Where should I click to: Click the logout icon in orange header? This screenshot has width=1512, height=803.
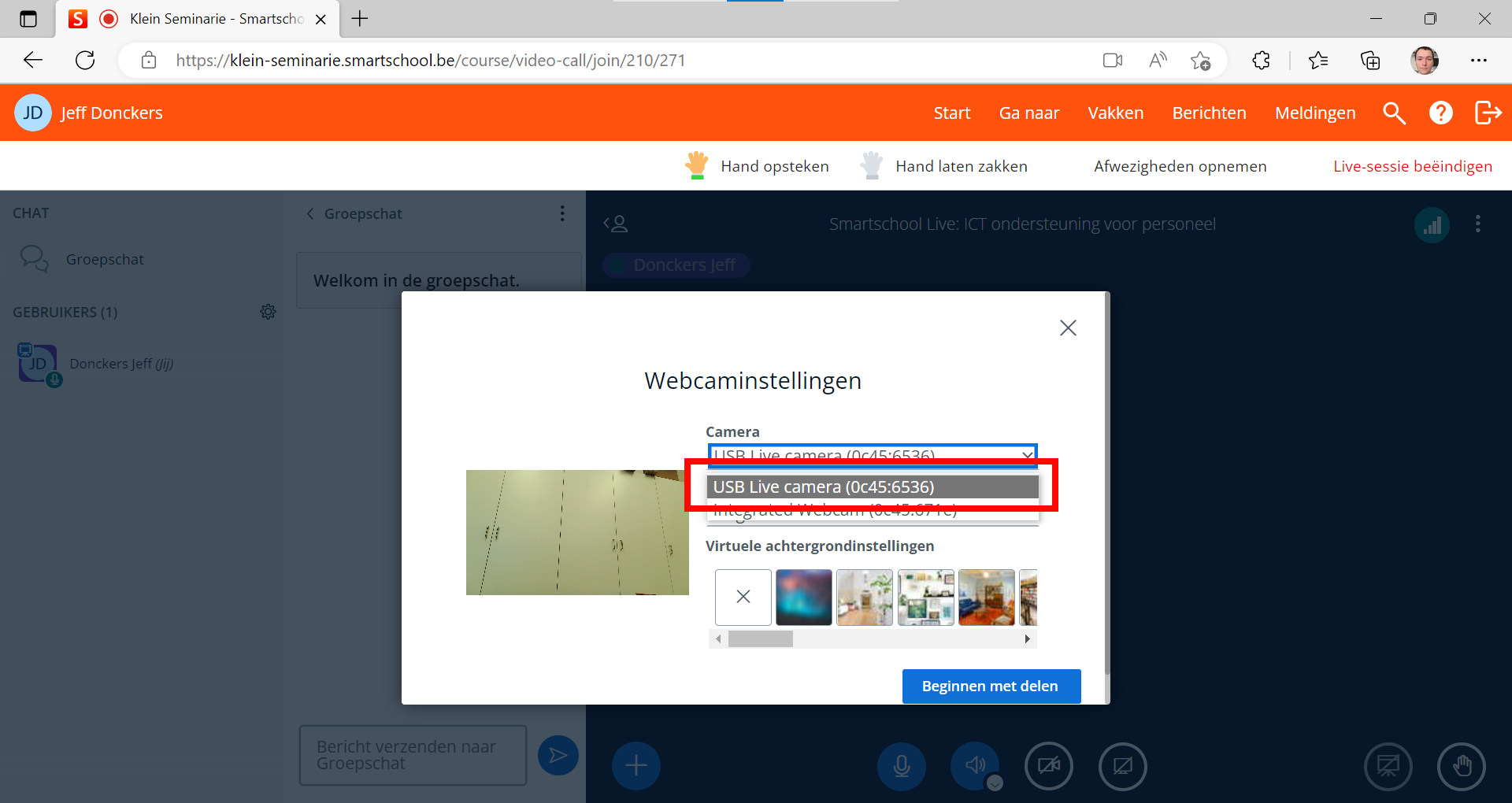(1488, 113)
